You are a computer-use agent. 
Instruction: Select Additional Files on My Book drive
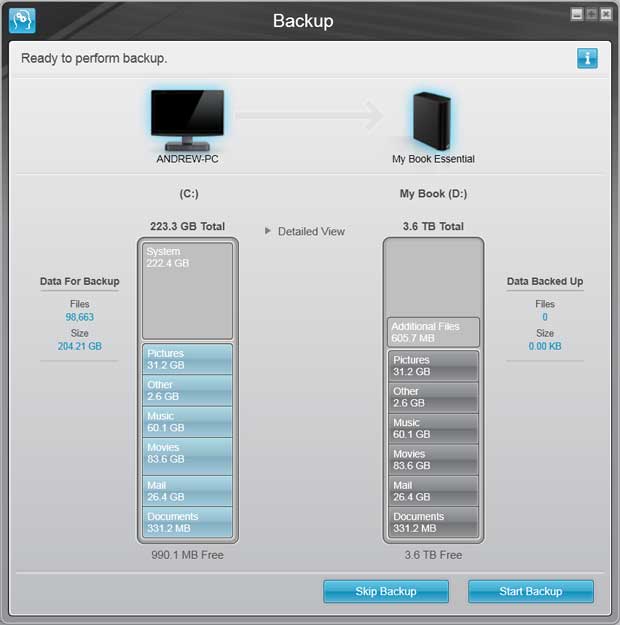[x=433, y=332]
